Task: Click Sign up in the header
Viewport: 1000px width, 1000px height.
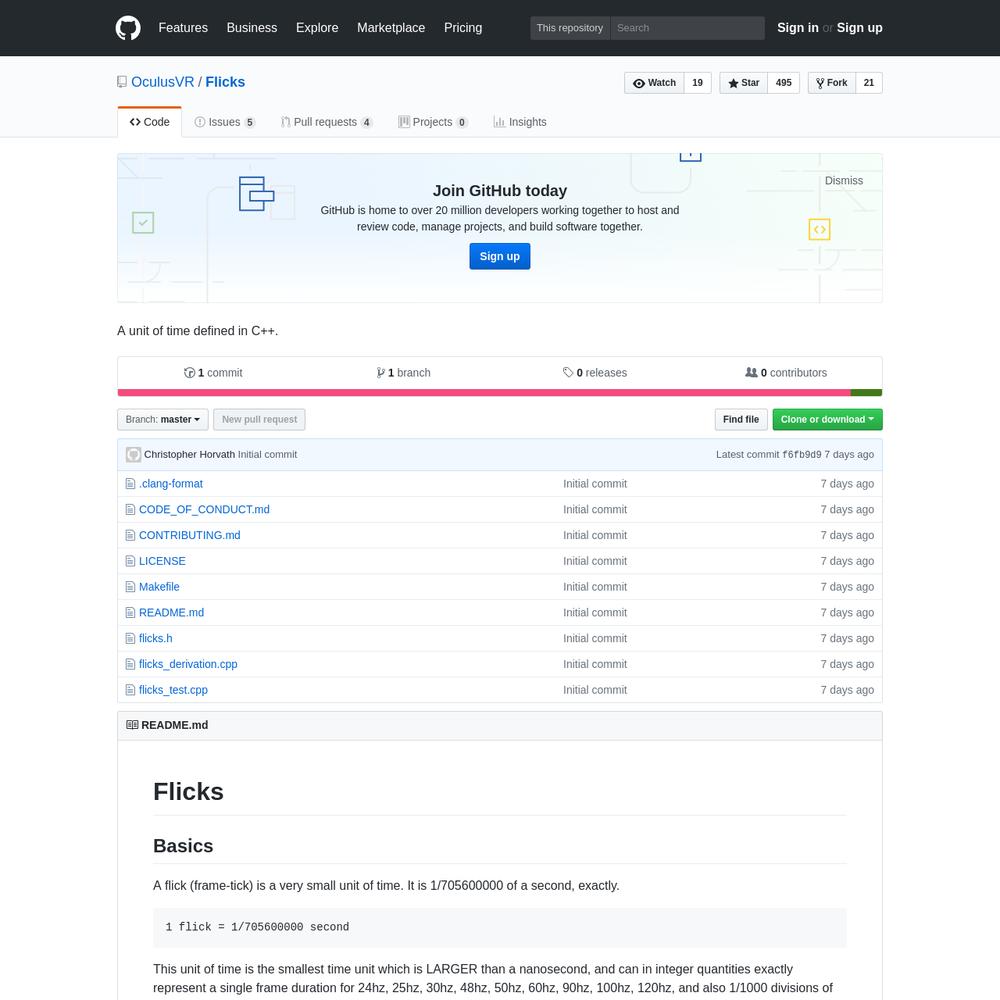Action: pyautogui.click(x=859, y=28)
